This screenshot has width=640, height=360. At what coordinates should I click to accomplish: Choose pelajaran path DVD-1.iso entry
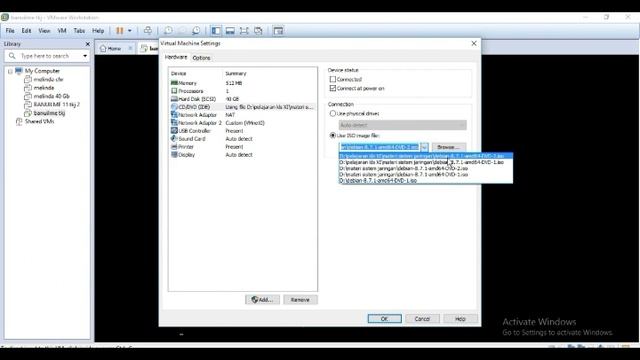(x=426, y=162)
